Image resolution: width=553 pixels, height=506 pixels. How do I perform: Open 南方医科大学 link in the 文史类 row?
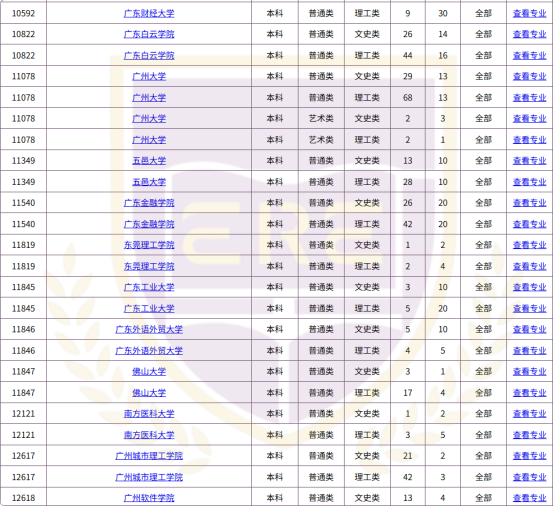[149, 414]
